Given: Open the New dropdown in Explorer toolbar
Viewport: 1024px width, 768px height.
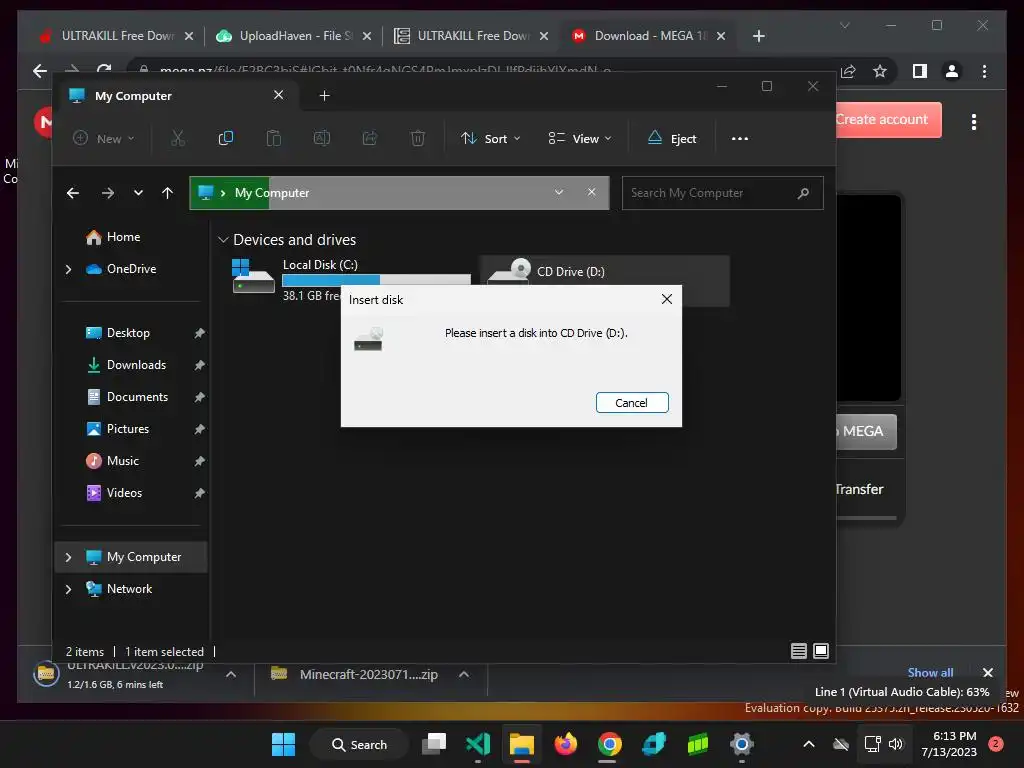Looking at the screenshot, I should pyautogui.click(x=104, y=138).
